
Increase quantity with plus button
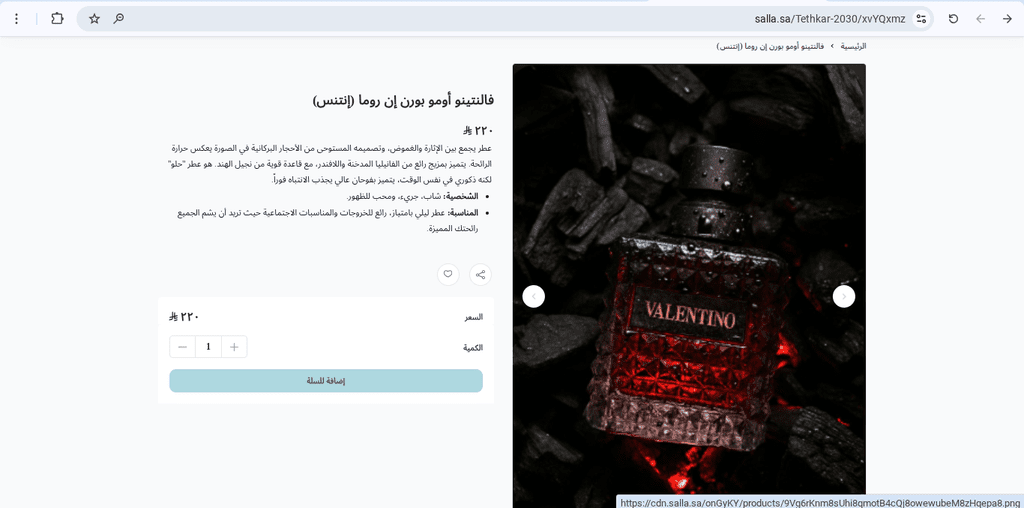click(234, 347)
